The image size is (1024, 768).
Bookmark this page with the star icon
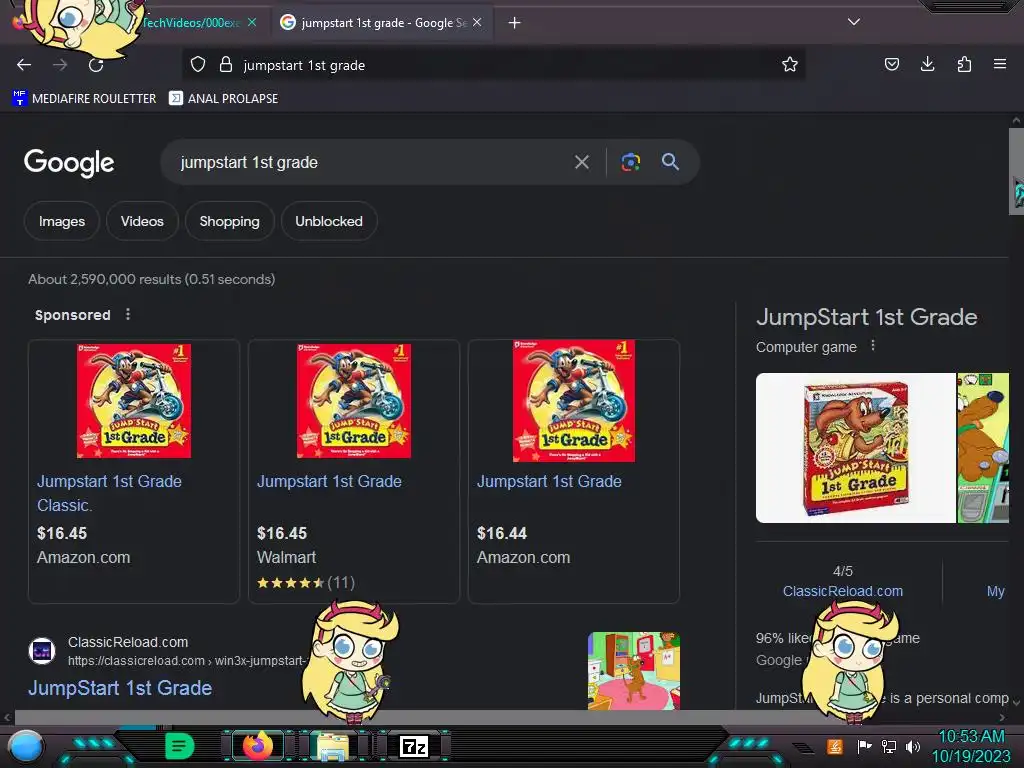point(790,65)
